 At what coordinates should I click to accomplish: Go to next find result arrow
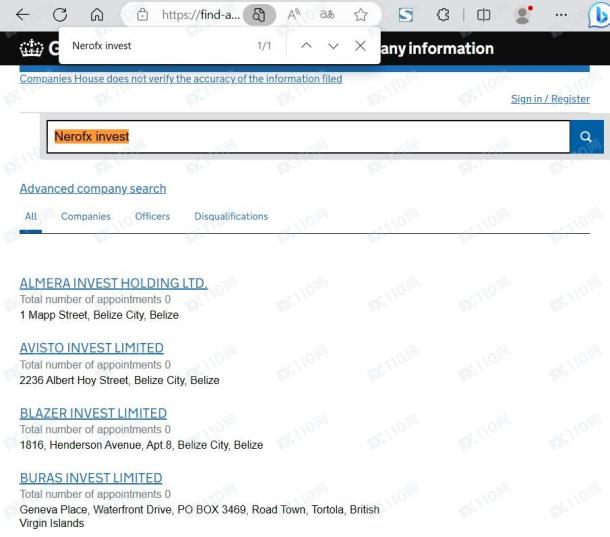point(333,46)
